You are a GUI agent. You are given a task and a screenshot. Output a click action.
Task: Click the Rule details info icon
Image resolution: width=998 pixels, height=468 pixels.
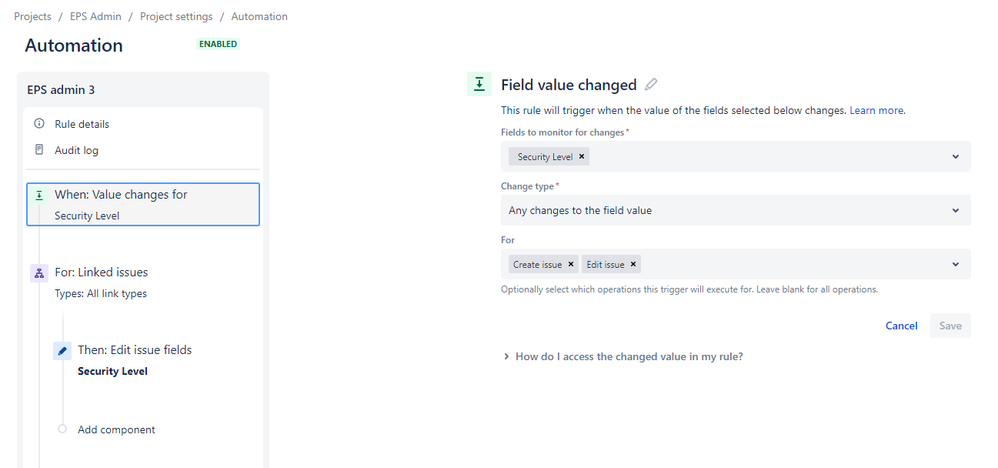[39, 124]
